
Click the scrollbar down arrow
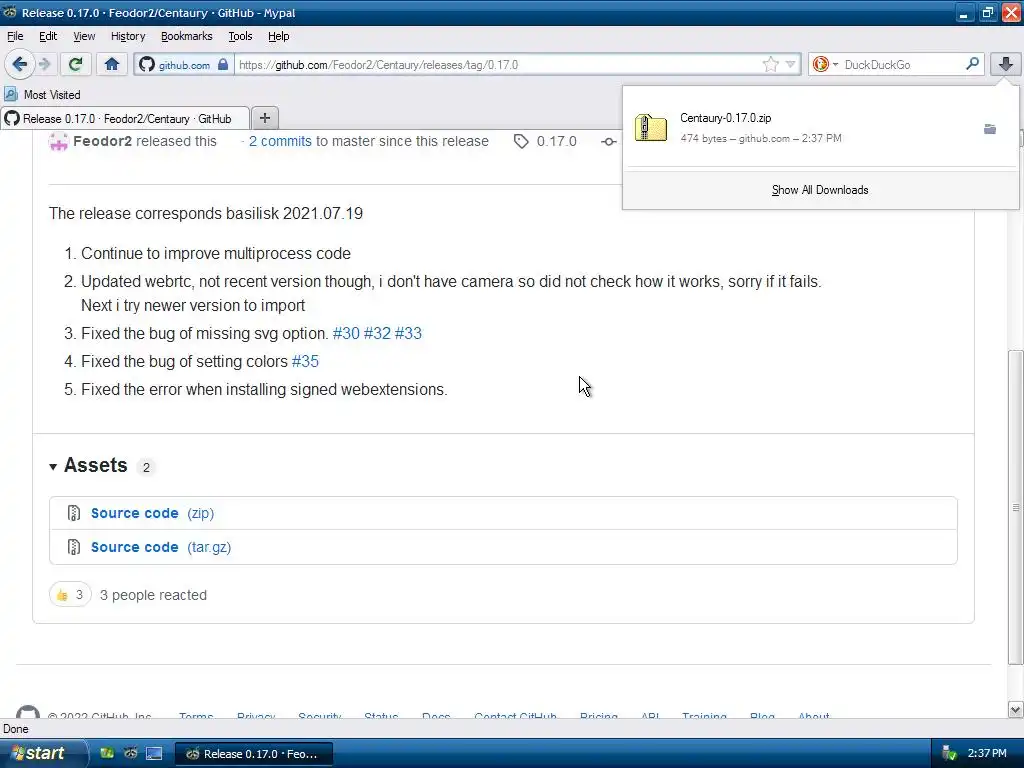pyautogui.click(x=1016, y=710)
